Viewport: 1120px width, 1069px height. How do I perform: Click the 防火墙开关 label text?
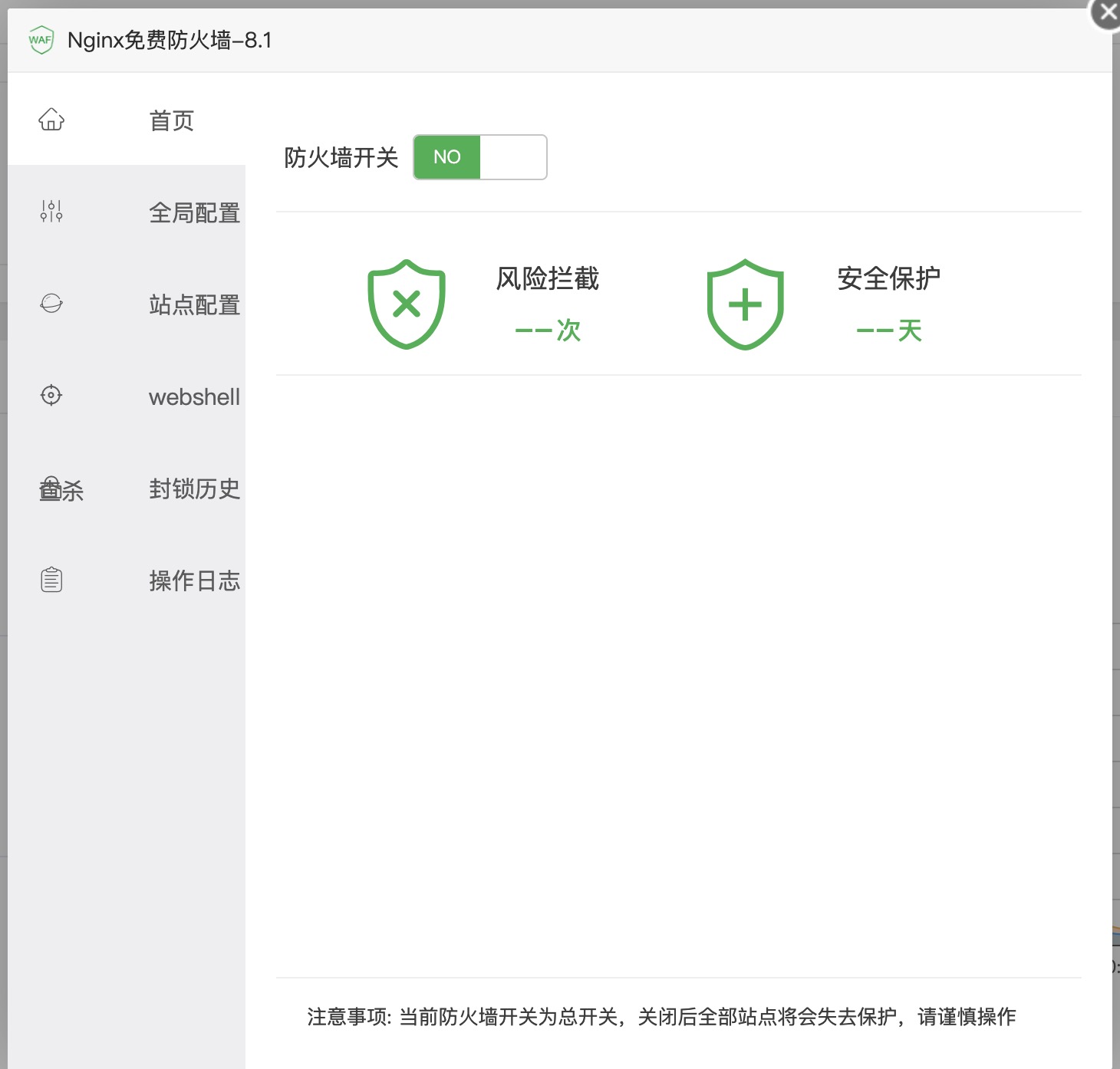pos(341,157)
